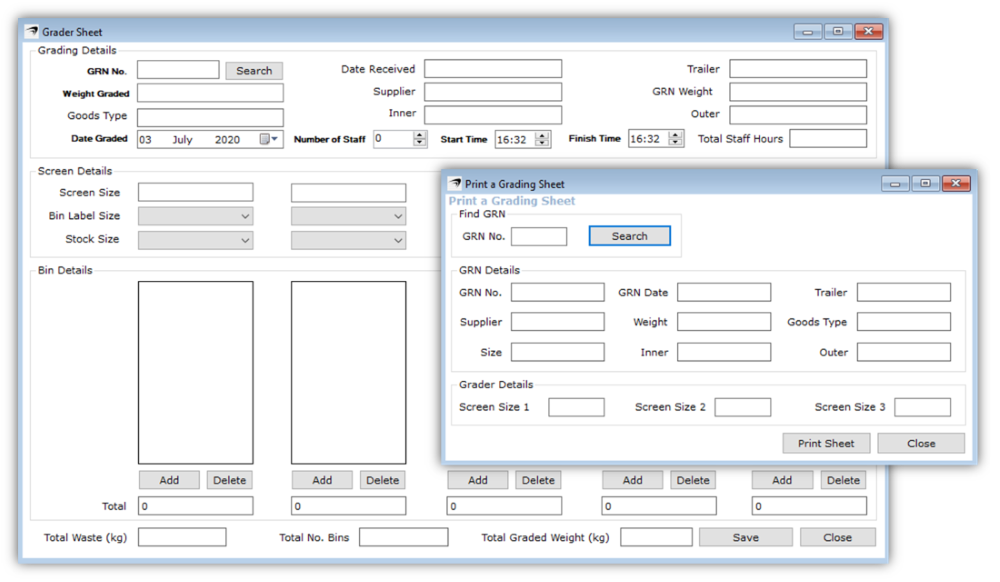Click Grader Sheet title bar app icon
Screen dimensions: 1000x582
click(x=31, y=31)
